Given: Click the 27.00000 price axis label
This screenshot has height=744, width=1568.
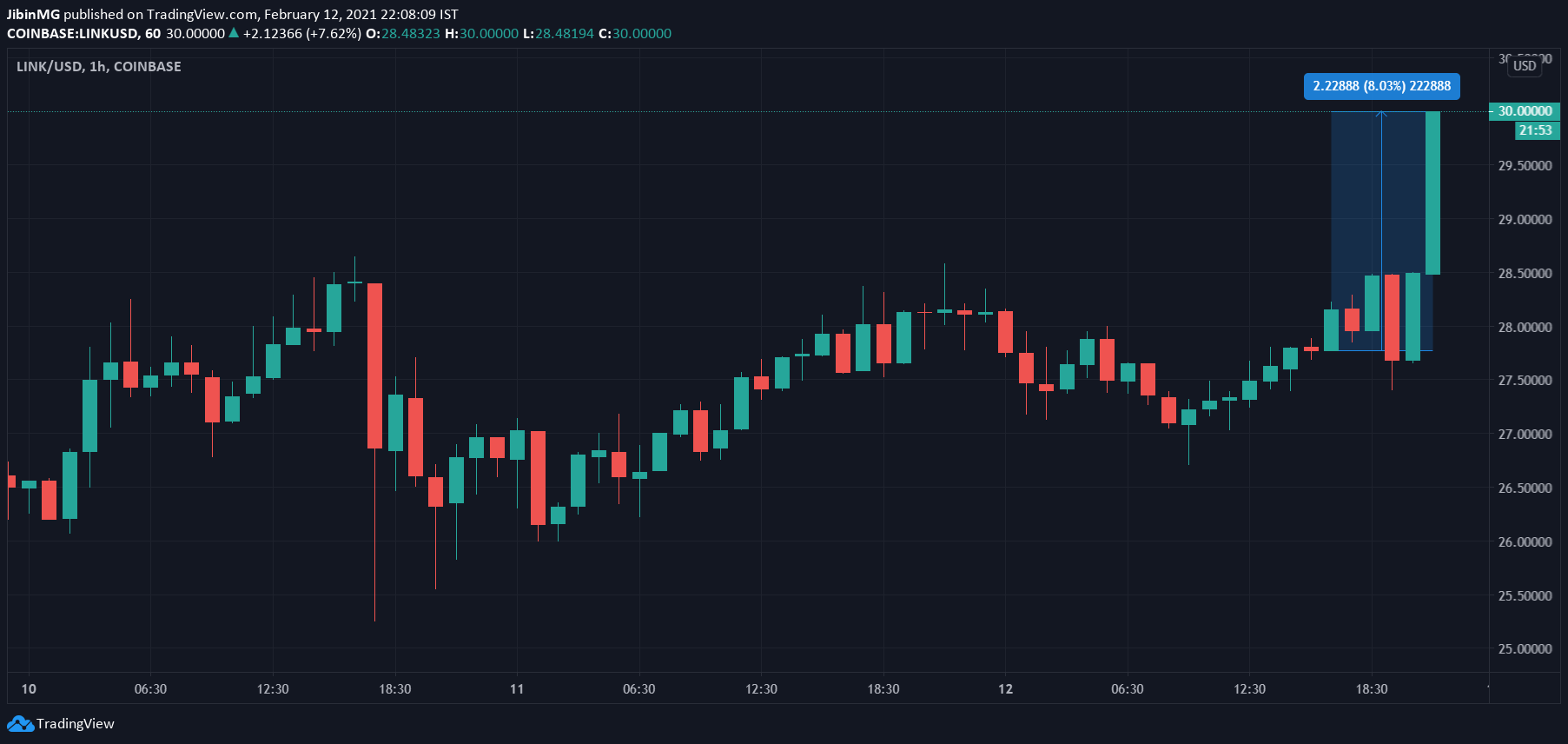Looking at the screenshot, I should pyautogui.click(x=1525, y=435).
